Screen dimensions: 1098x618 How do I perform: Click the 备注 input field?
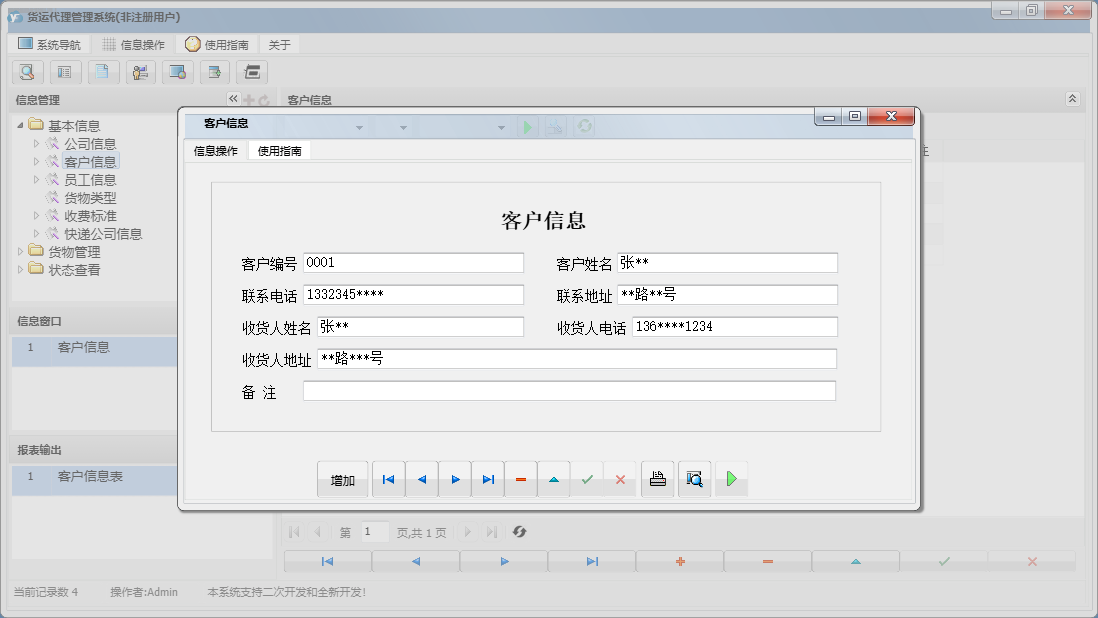click(568, 392)
